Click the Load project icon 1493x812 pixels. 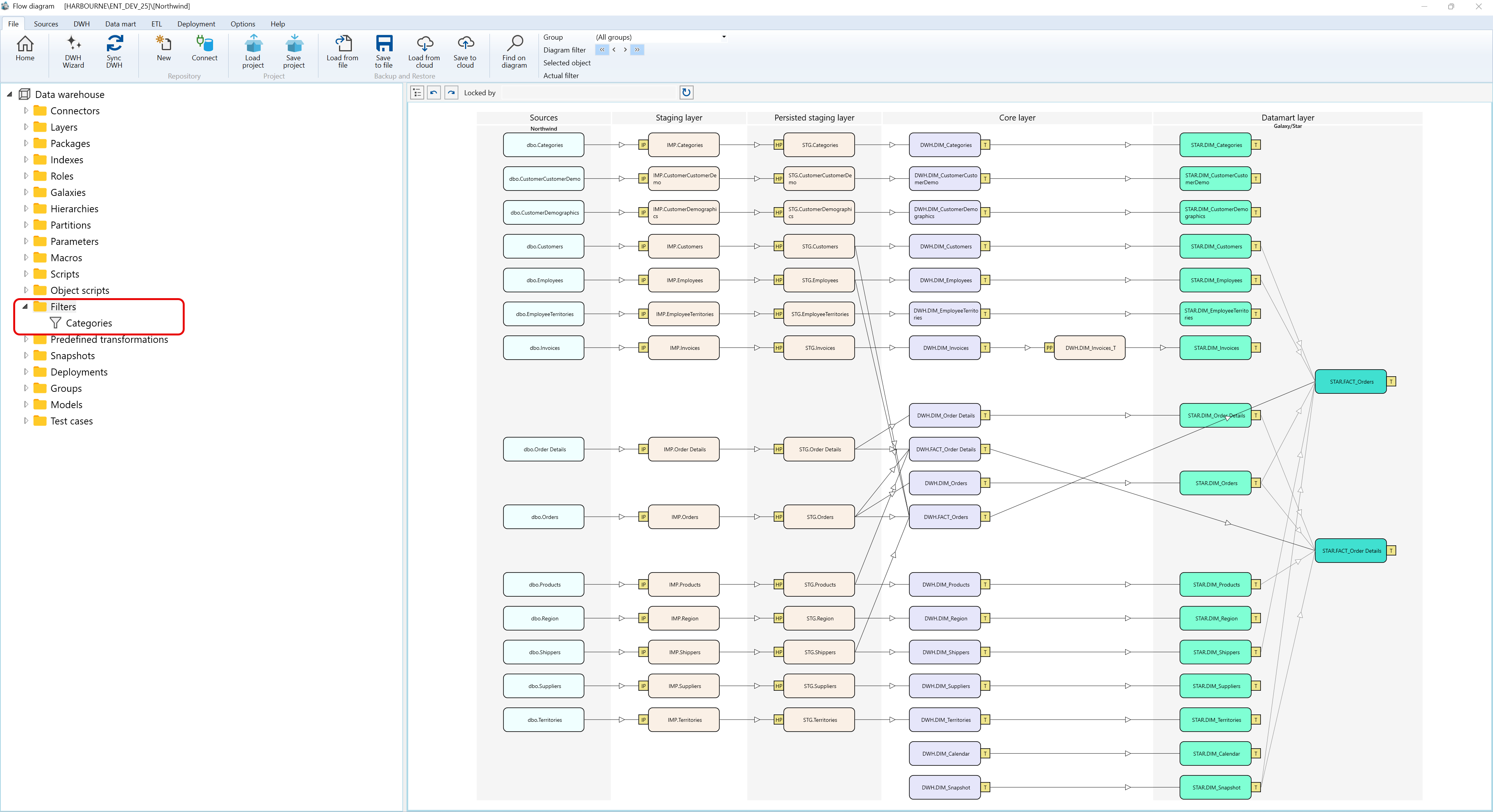coord(253,52)
